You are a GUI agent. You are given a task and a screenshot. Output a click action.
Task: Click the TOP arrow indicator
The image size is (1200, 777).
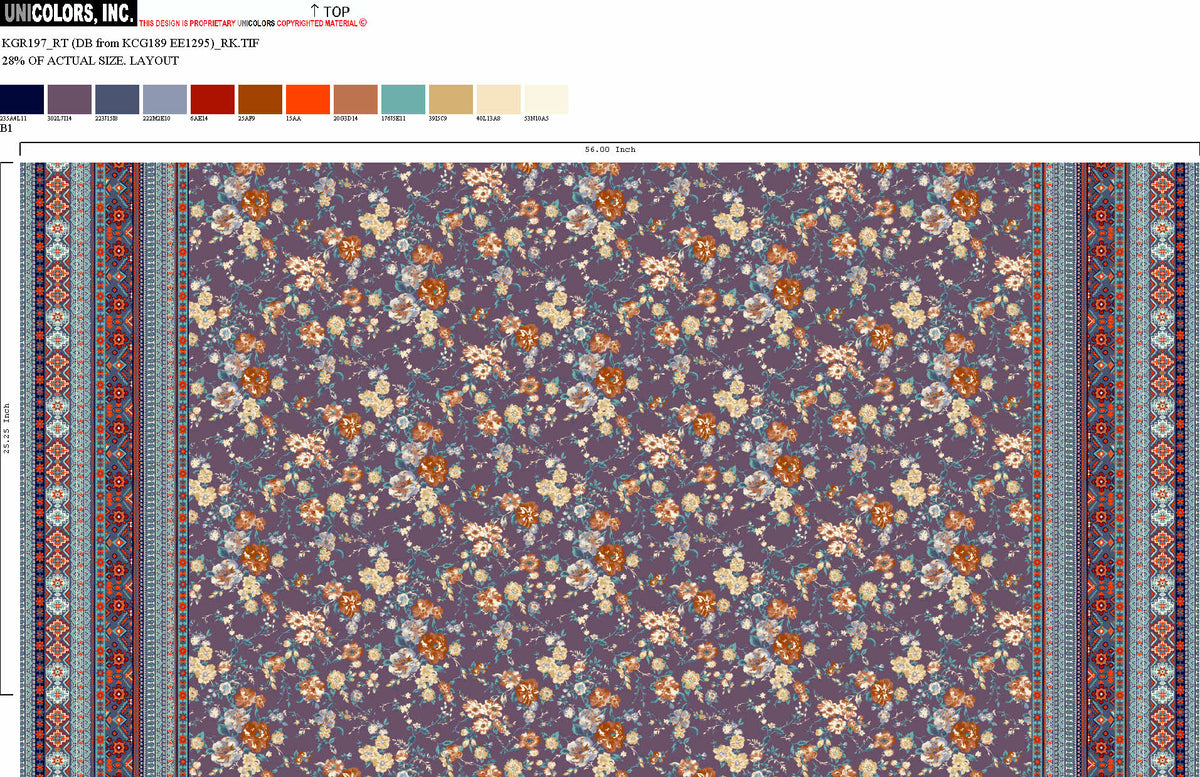coord(329,11)
